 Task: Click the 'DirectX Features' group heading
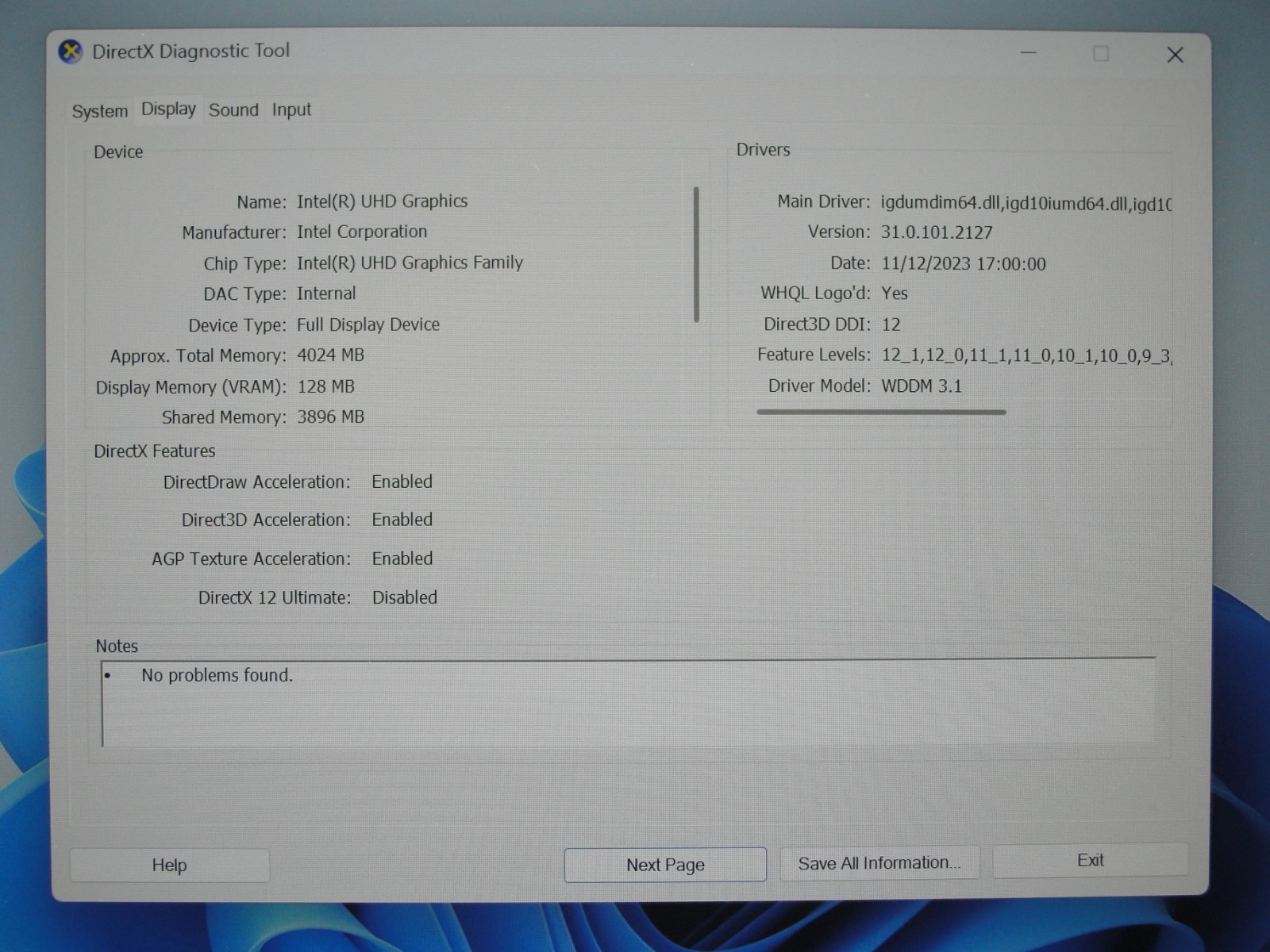click(x=155, y=451)
